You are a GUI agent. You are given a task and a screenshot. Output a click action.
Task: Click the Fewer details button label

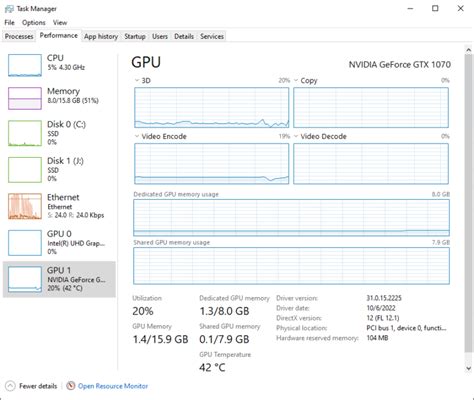pyautogui.click(x=38, y=386)
